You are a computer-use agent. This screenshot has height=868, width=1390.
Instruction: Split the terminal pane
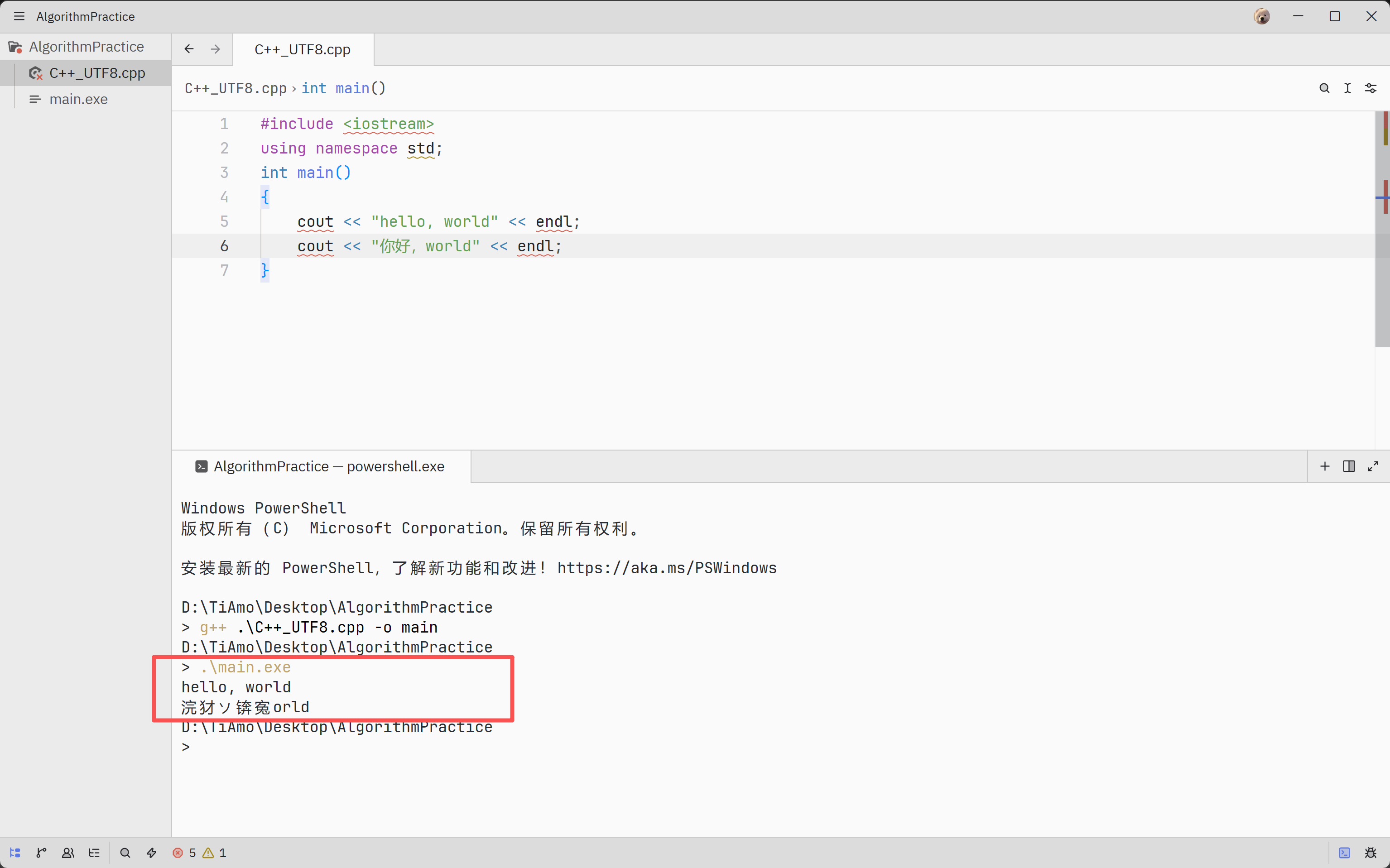pos(1349,466)
